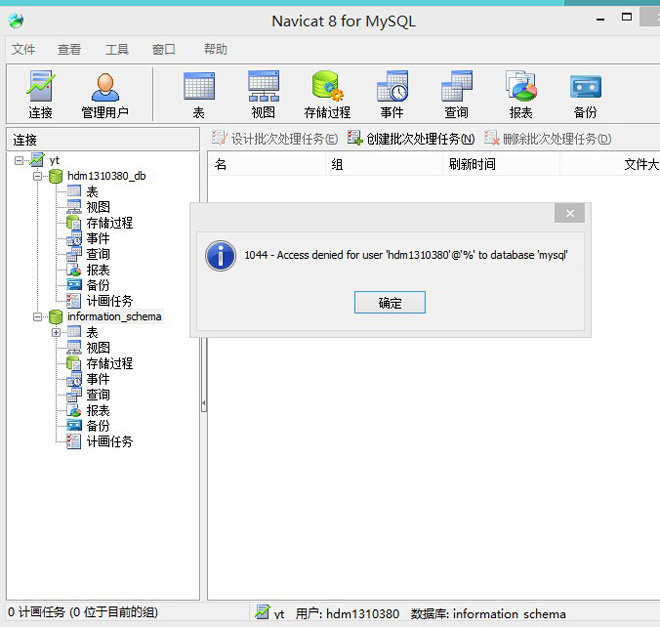Screen dimensions: 660x627
Task: Select the yt connection node
Action: point(54,160)
